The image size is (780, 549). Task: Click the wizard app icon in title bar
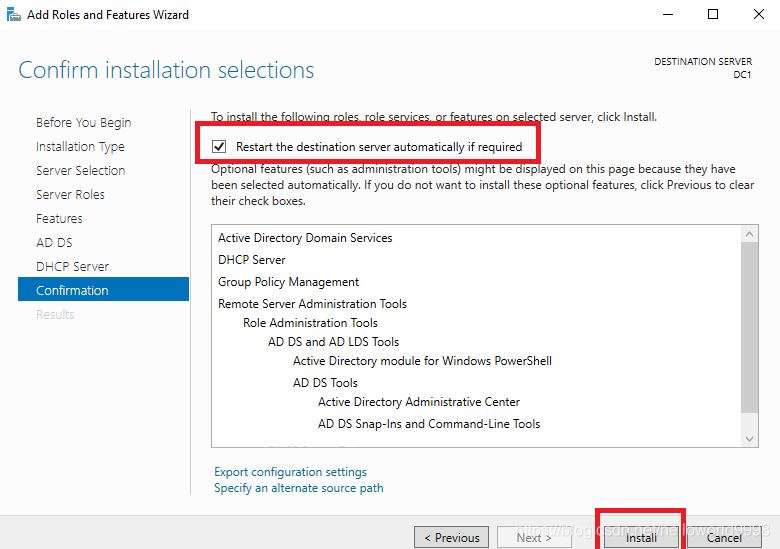tap(13, 14)
